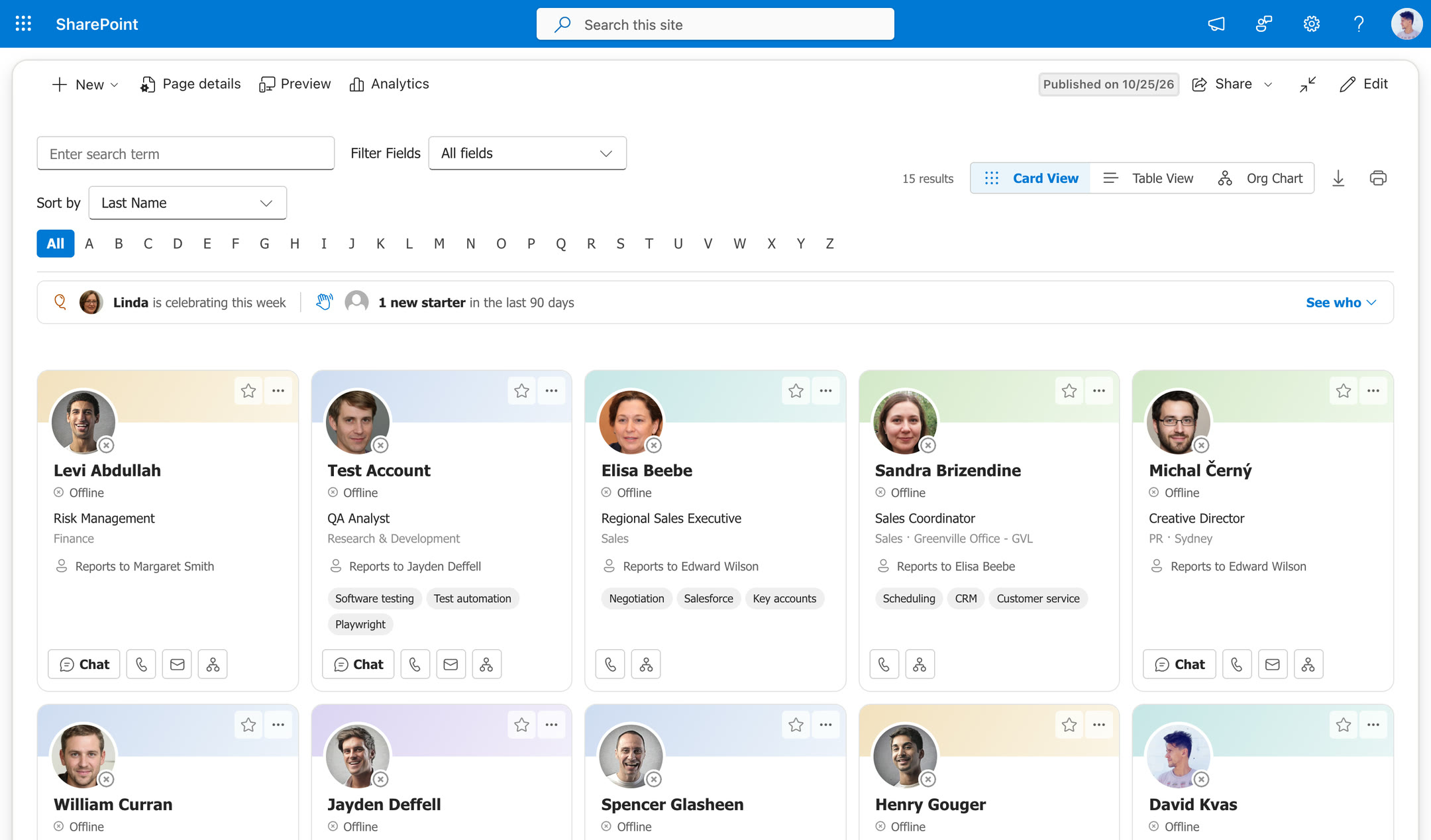Open Analytics for the page
This screenshot has width=1431, height=840.
pyautogui.click(x=389, y=84)
